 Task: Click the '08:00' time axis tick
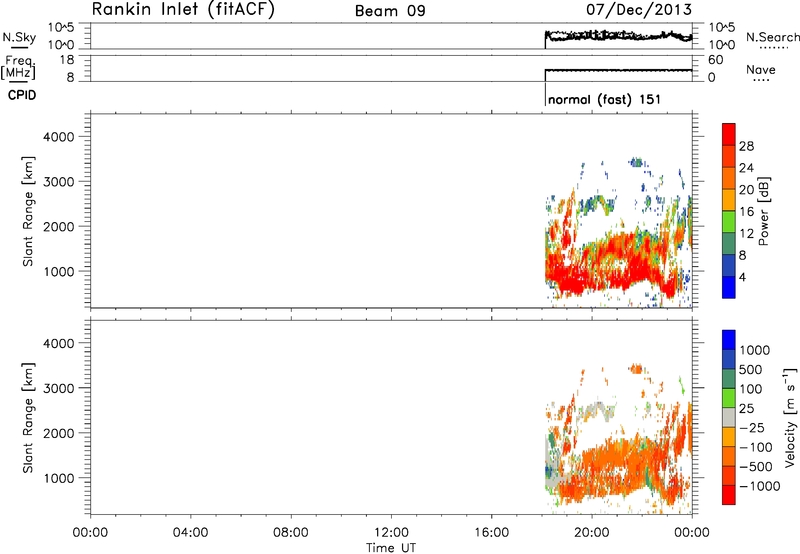290,533
